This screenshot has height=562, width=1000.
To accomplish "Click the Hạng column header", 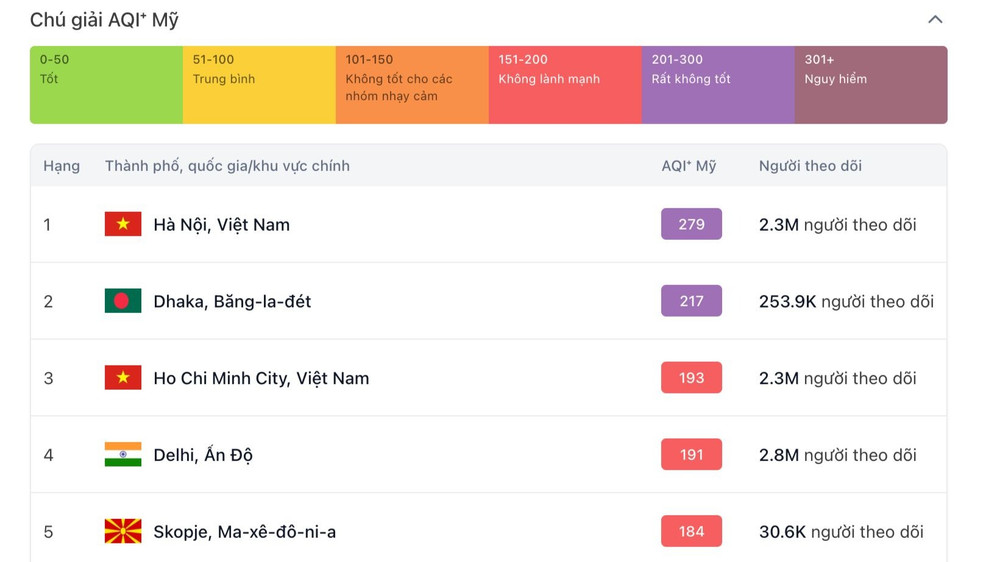I will click(61, 166).
